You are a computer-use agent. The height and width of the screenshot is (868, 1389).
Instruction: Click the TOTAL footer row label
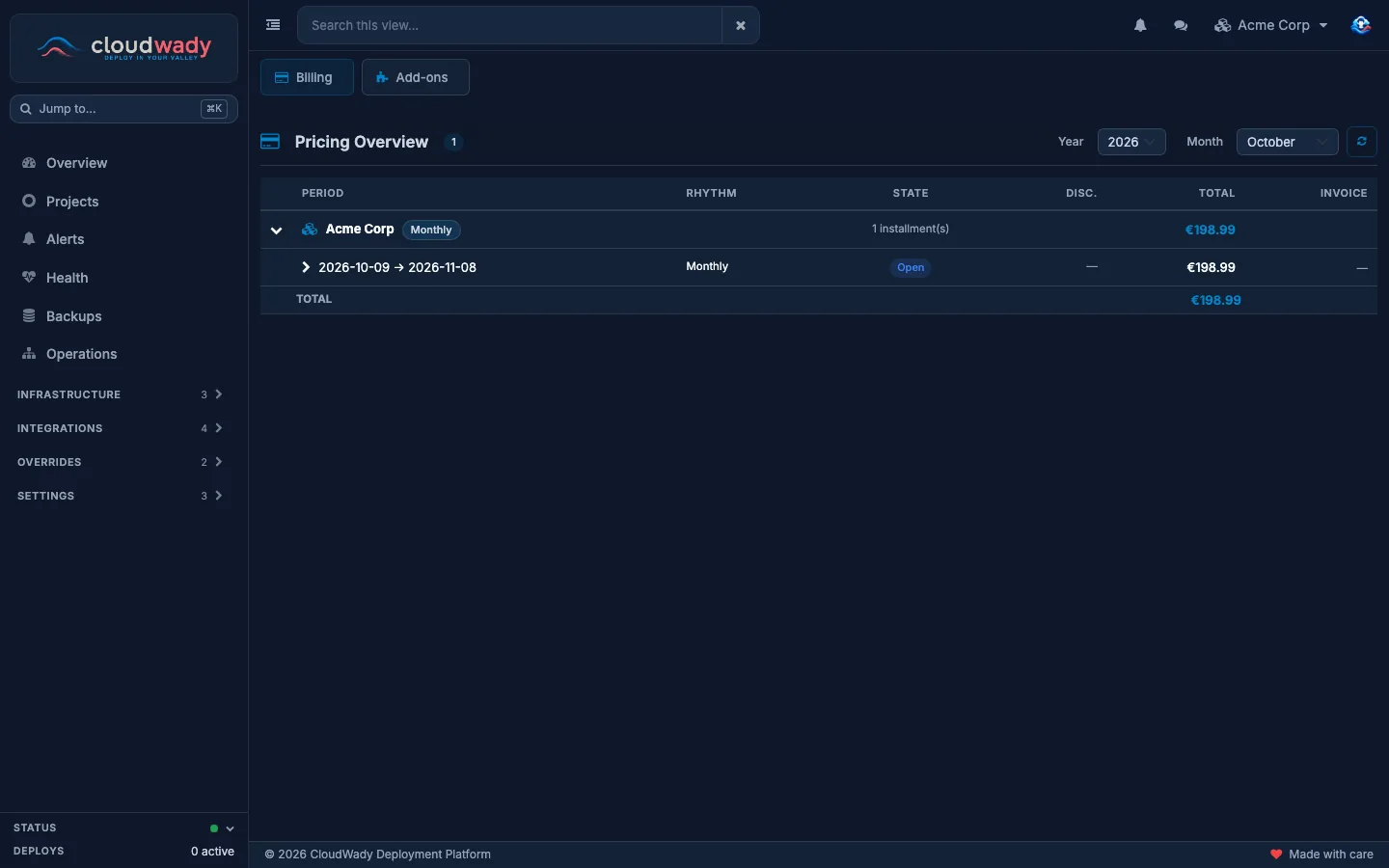313,299
